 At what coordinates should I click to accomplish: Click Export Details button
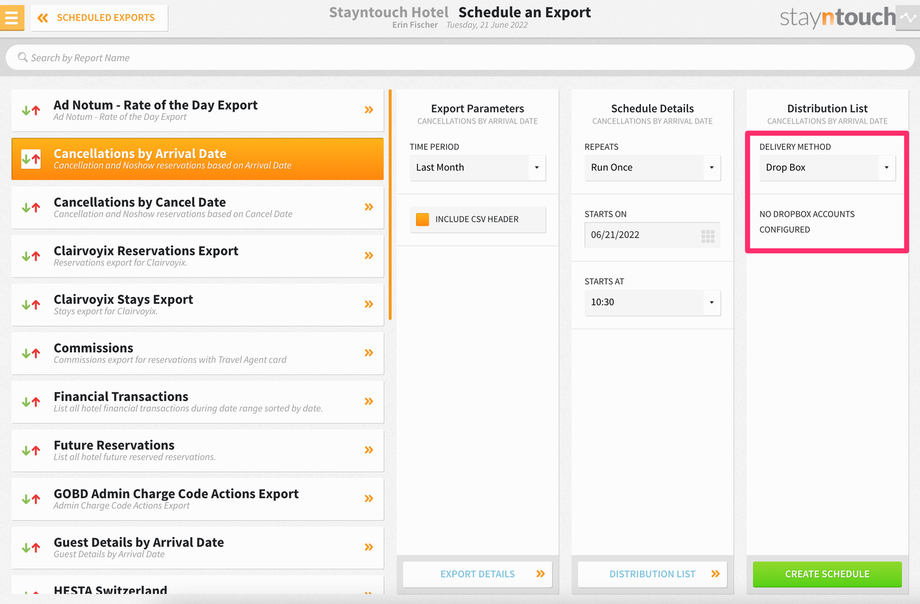(x=478, y=574)
